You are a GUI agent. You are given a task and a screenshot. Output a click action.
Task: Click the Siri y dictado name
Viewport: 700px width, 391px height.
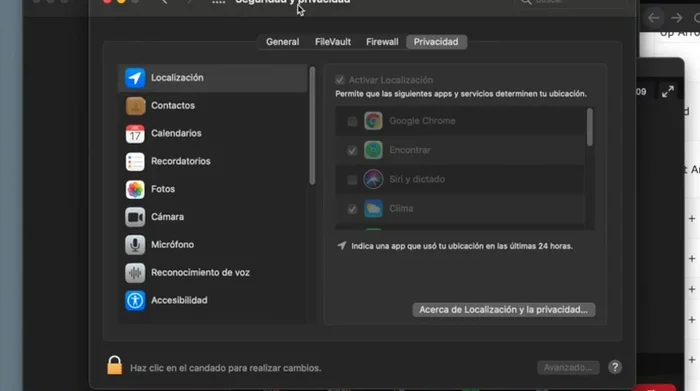coord(417,179)
